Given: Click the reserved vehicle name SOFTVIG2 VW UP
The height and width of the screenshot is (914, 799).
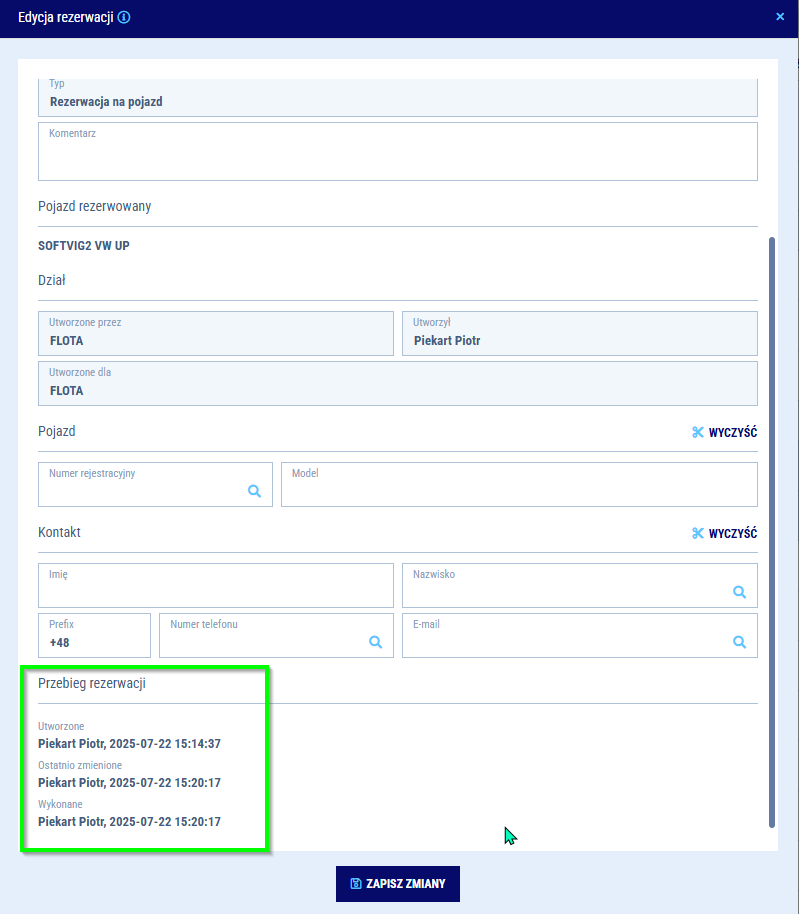Looking at the screenshot, I should pyautogui.click(x=84, y=245).
